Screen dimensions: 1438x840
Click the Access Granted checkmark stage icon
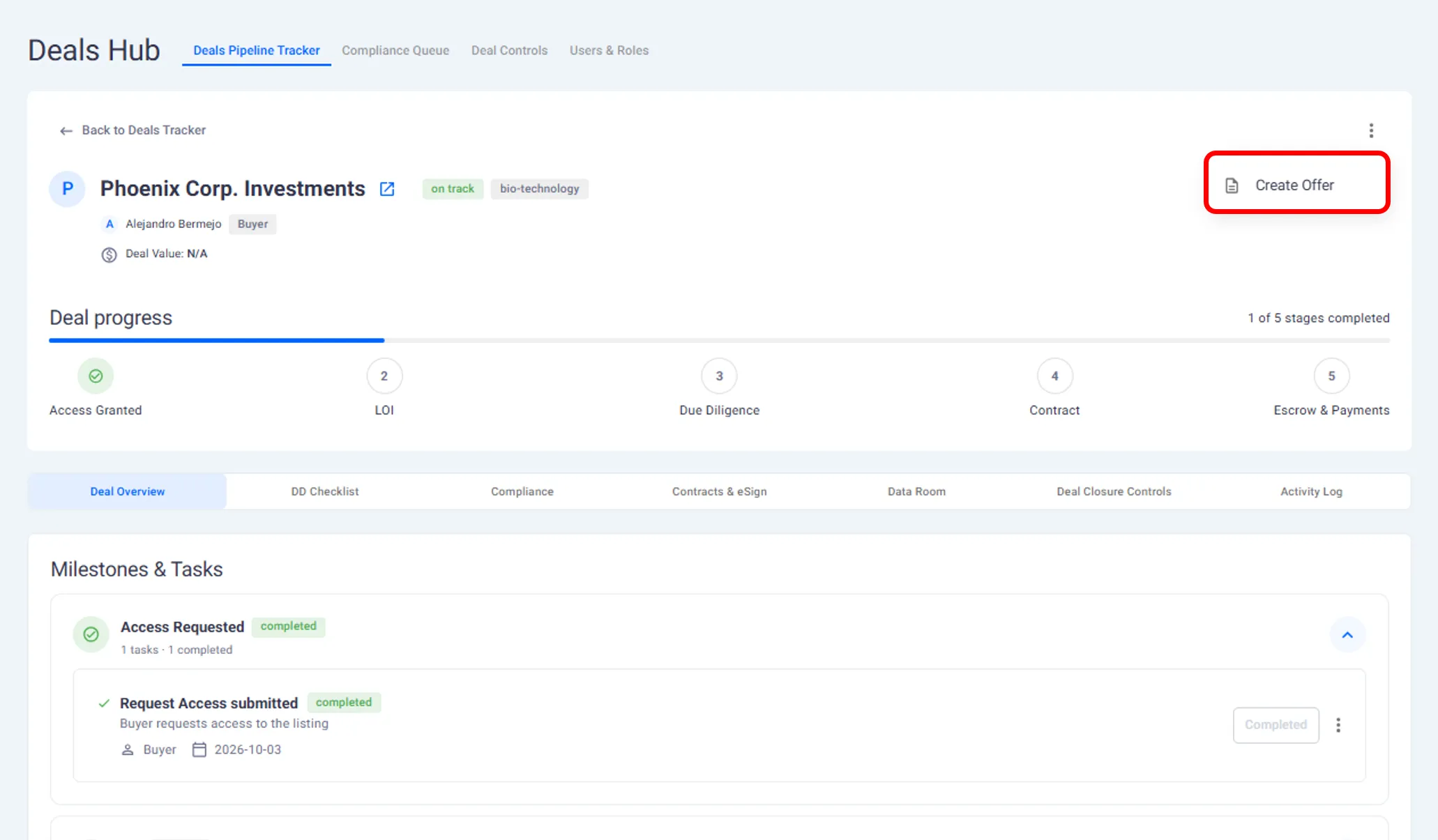pyautogui.click(x=96, y=376)
